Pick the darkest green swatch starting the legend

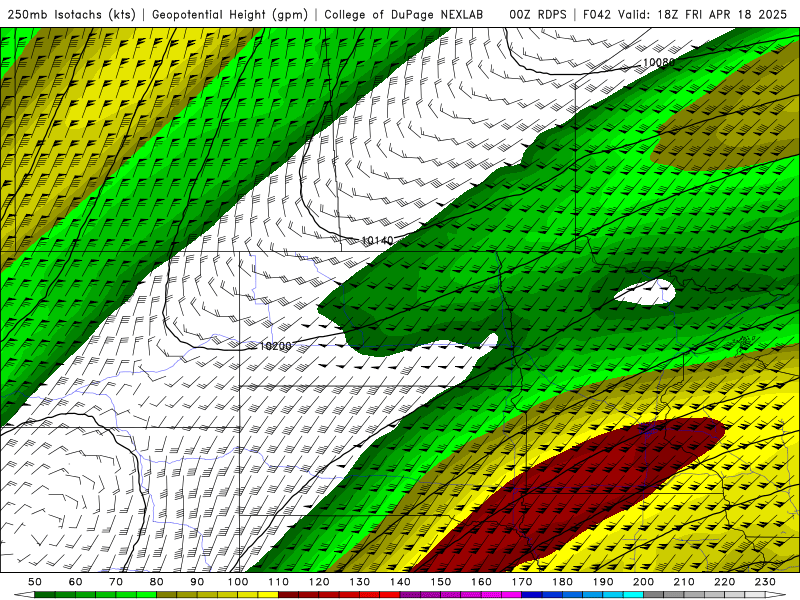[45, 594]
